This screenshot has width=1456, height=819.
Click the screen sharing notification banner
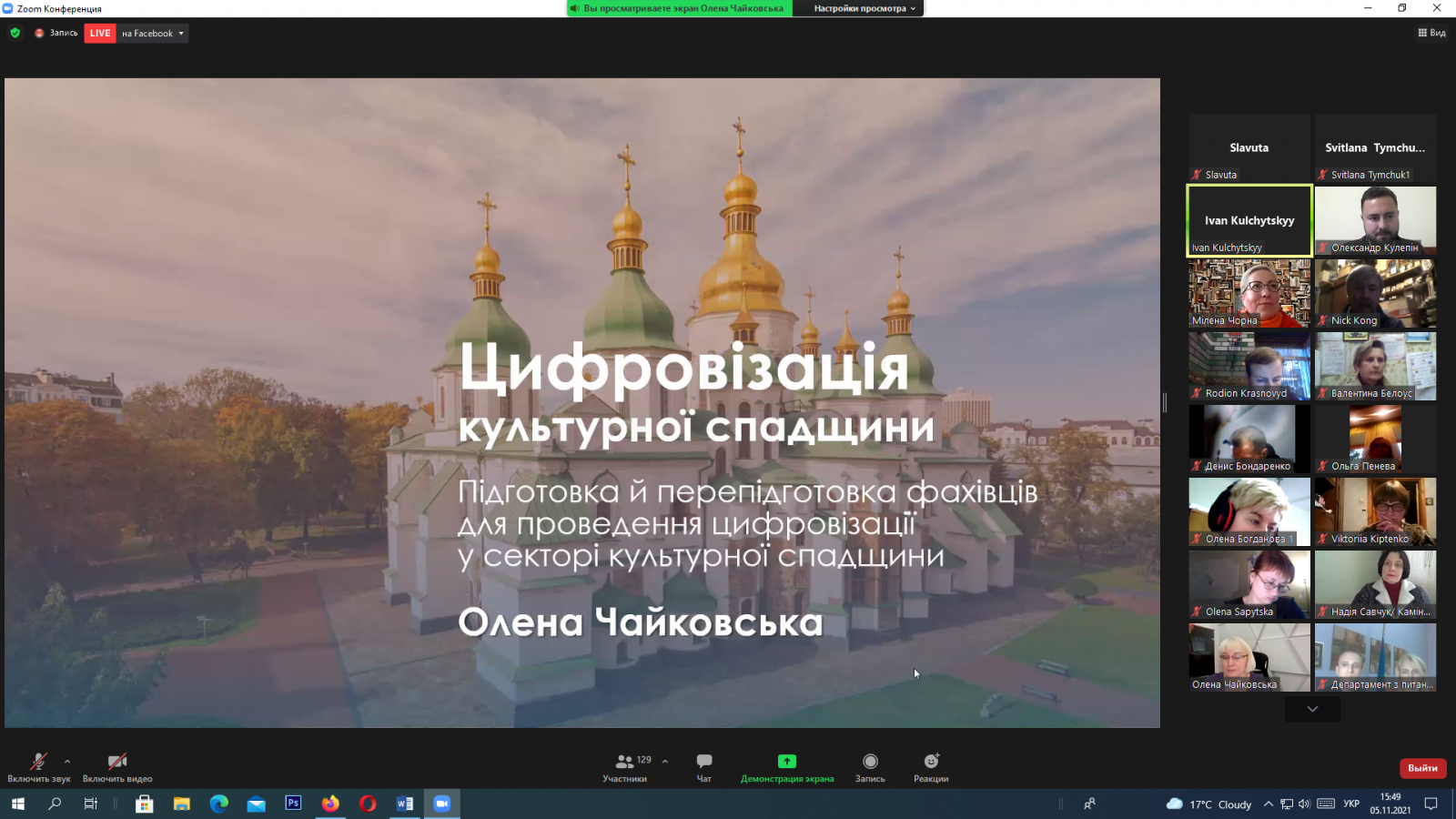point(681,8)
